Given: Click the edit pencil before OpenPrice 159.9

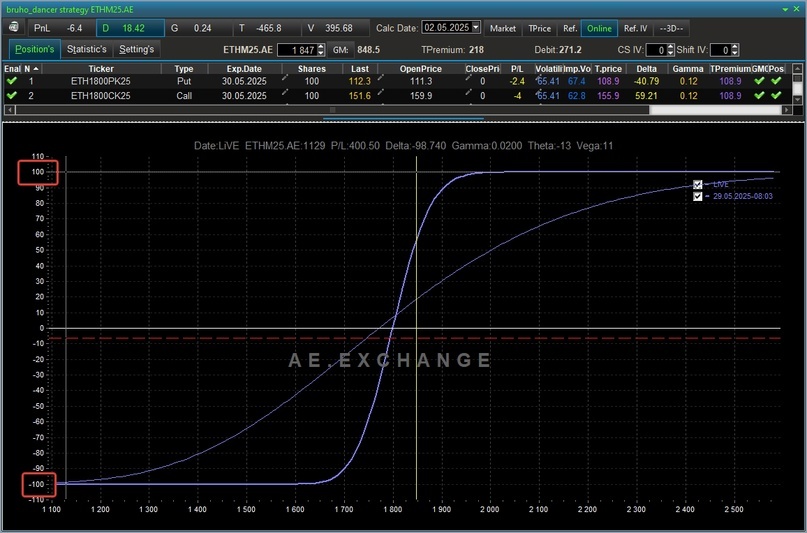Looking at the screenshot, I should tap(380, 92).
